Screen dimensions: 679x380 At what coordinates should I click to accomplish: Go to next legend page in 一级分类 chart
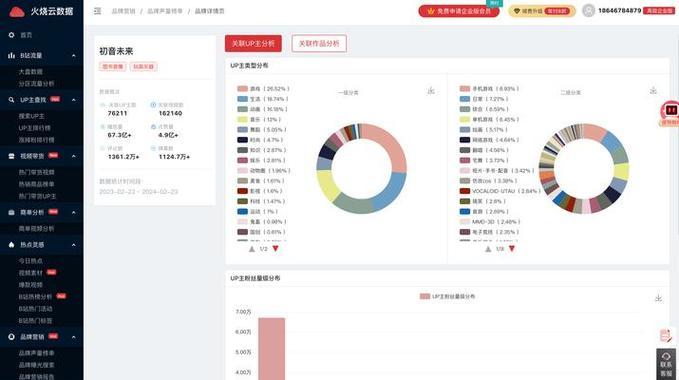(275, 249)
